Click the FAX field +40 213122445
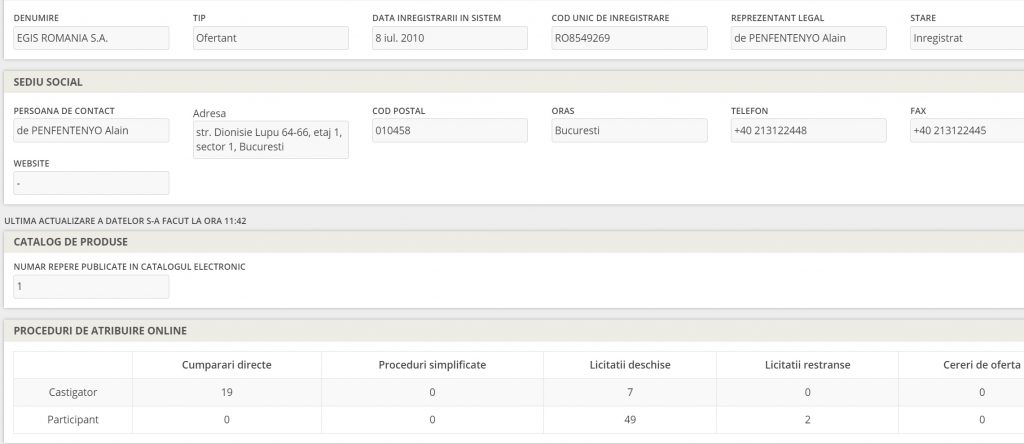This screenshot has width=1024, height=444. tap(967, 130)
